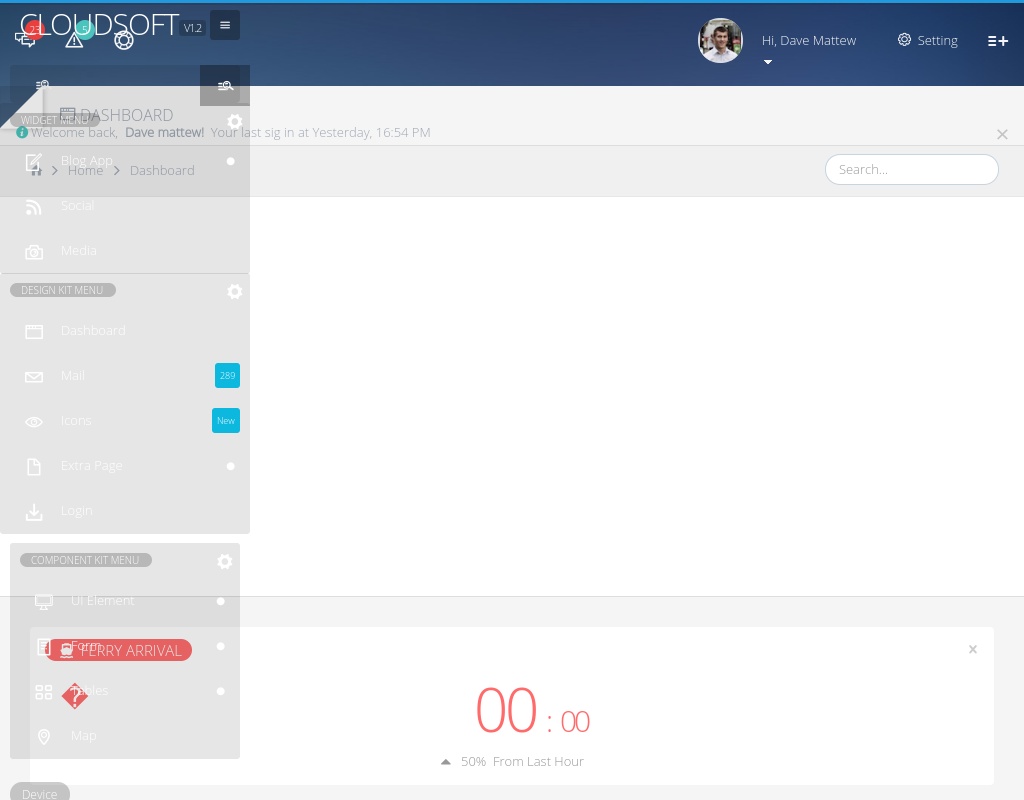Click the hamburger menu button beside V1.2
The width and height of the screenshot is (1024, 800).
[x=225, y=25]
